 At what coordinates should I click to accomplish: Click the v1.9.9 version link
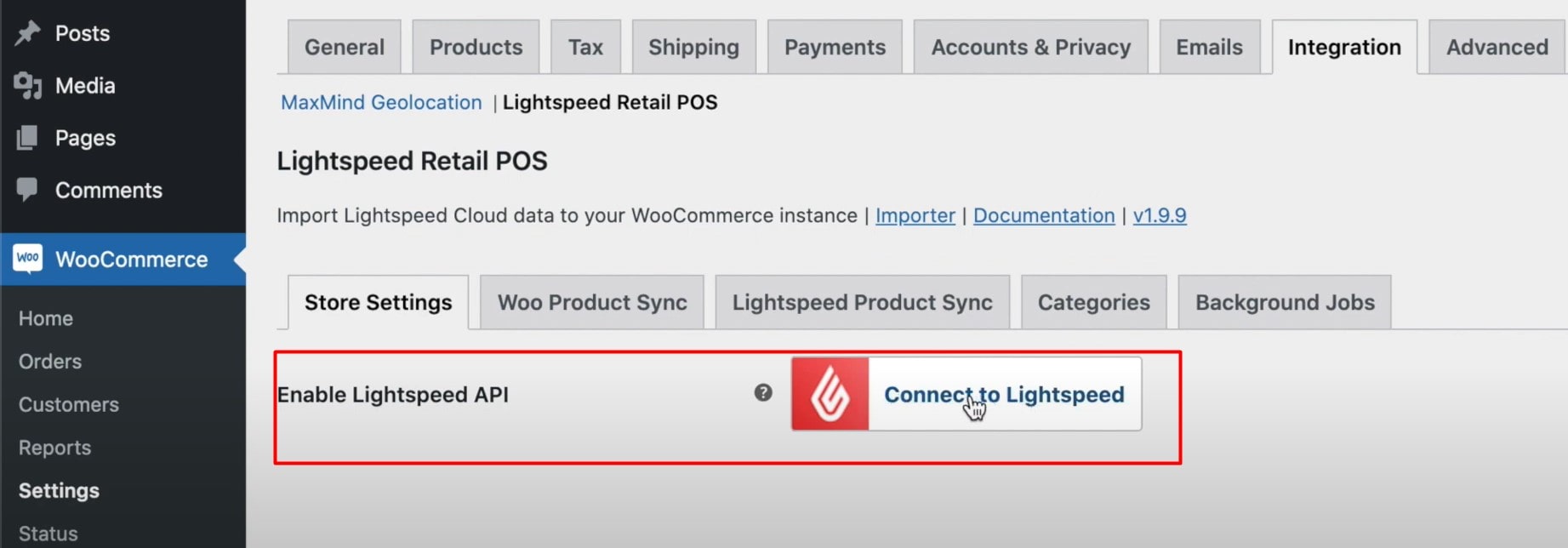(1160, 215)
